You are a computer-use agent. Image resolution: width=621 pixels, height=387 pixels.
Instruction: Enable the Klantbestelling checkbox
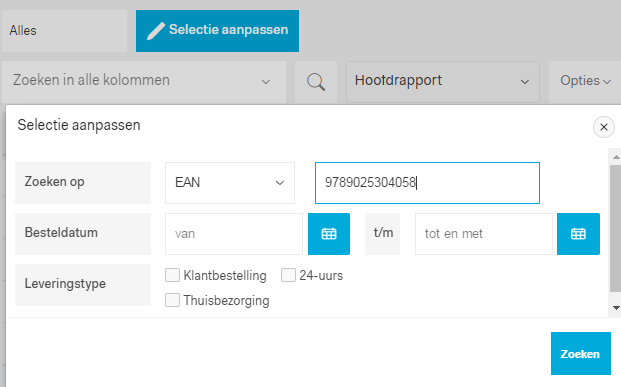(172, 275)
